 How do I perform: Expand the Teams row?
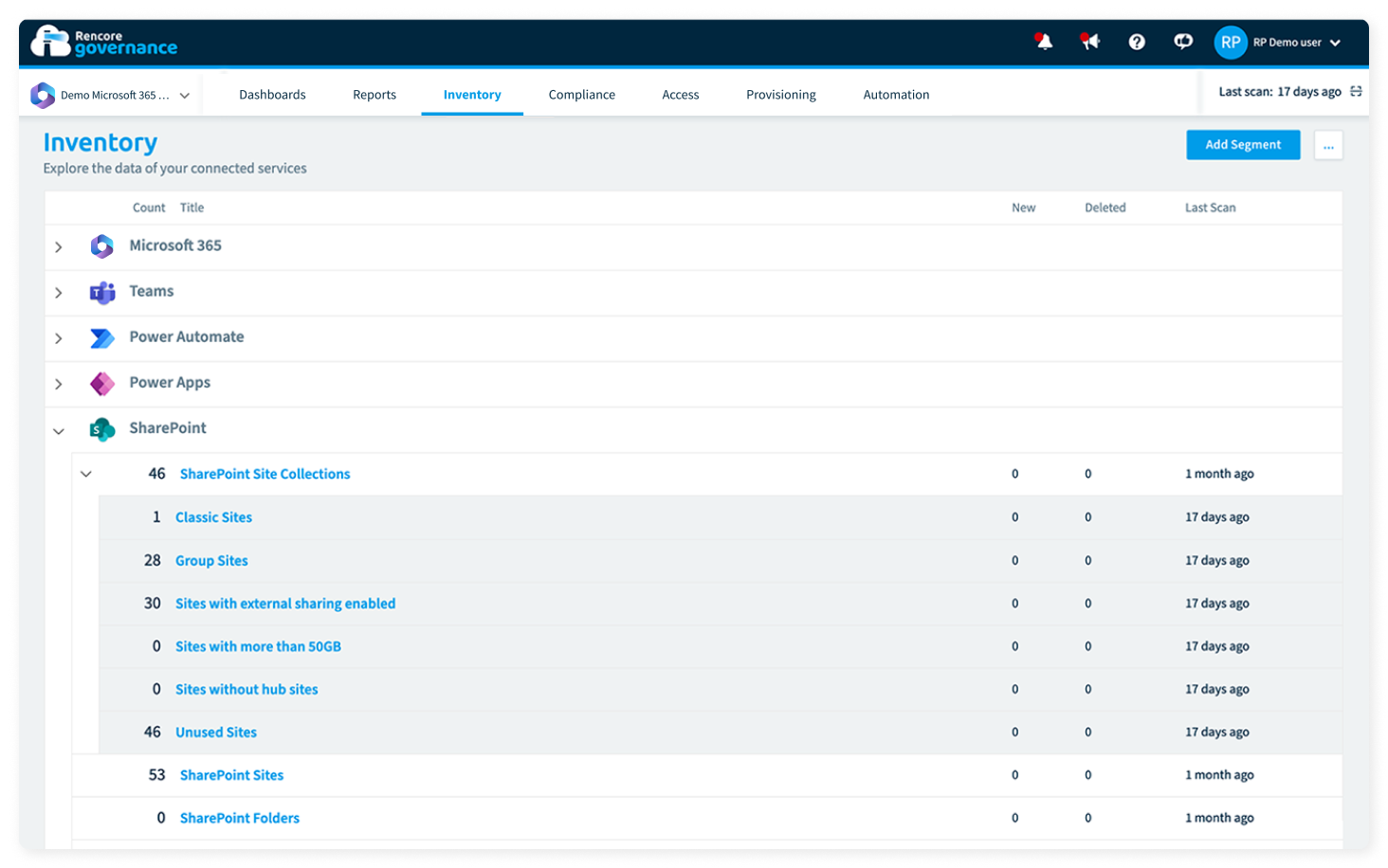coord(59,293)
